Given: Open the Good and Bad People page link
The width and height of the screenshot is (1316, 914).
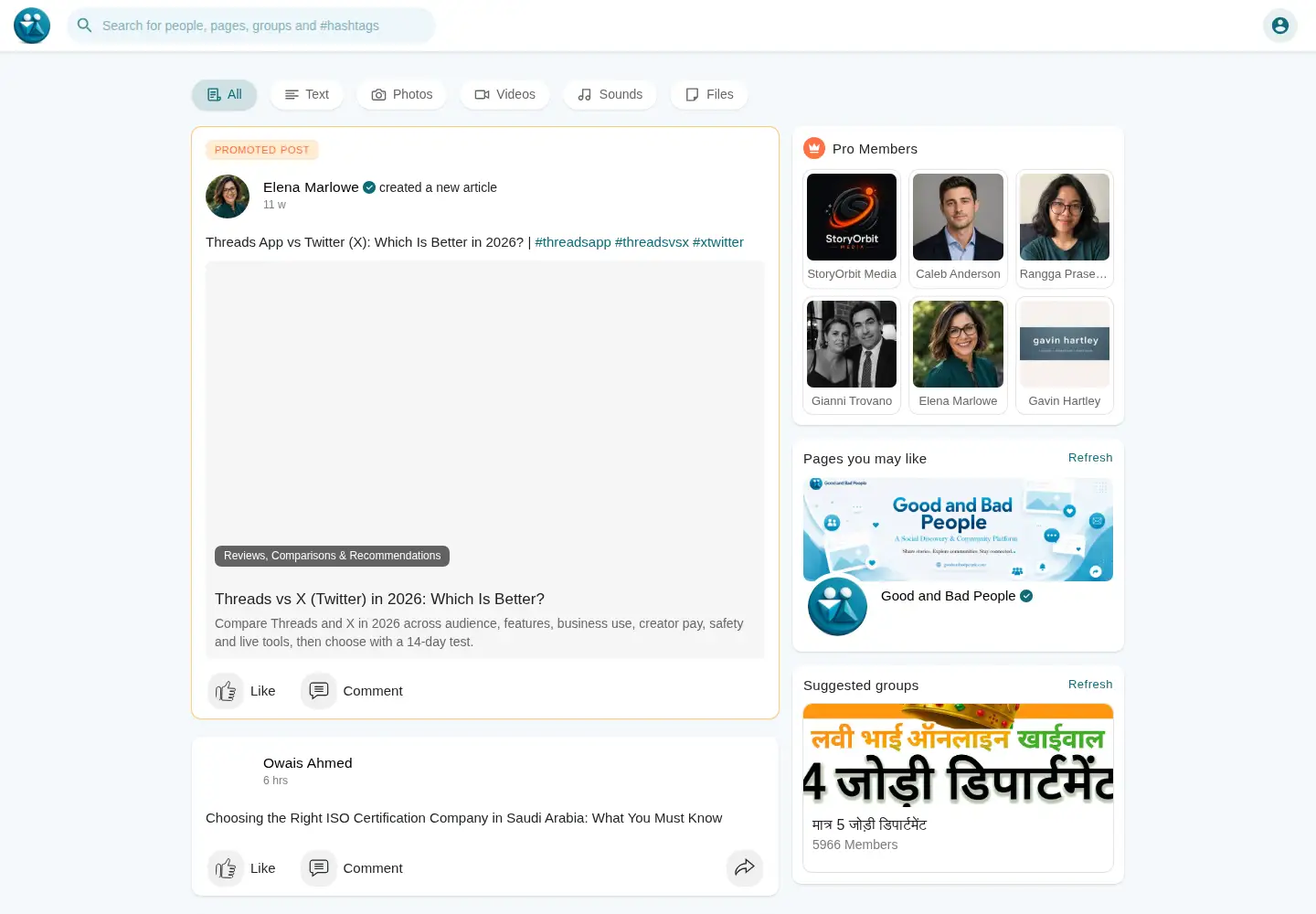Looking at the screenshot, I should (948, 596).
